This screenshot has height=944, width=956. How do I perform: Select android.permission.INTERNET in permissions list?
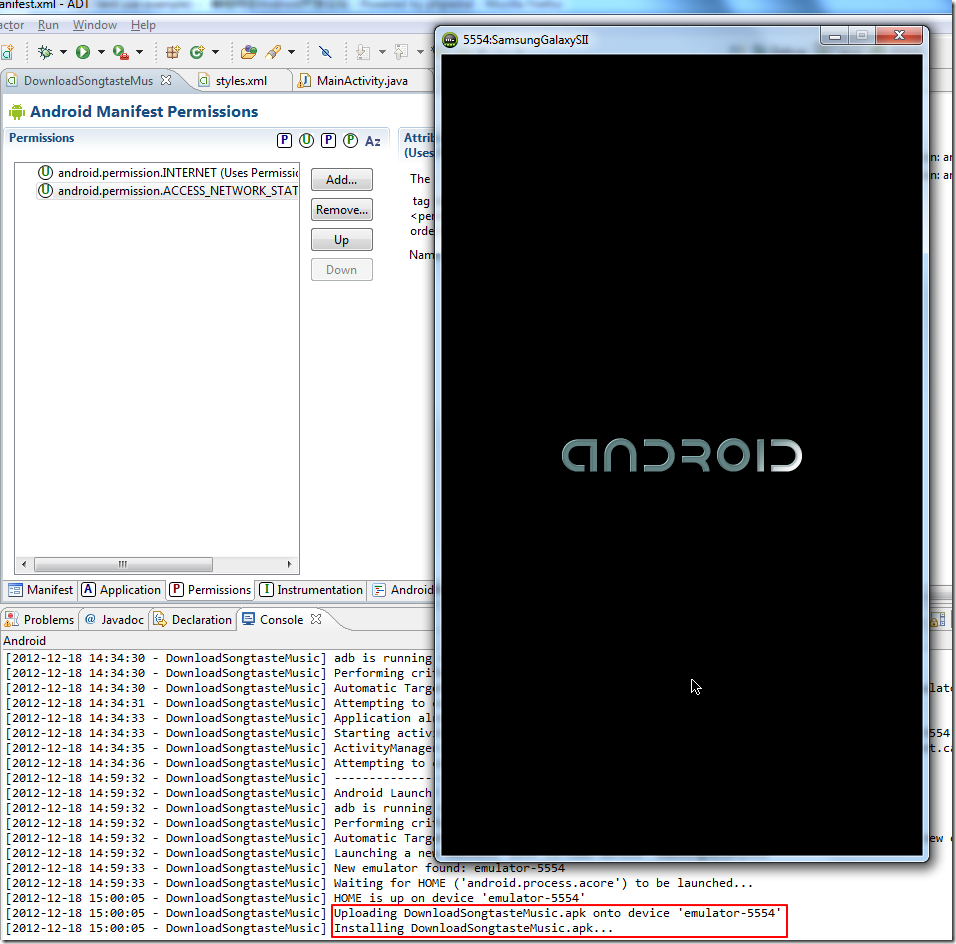point(167,173)
